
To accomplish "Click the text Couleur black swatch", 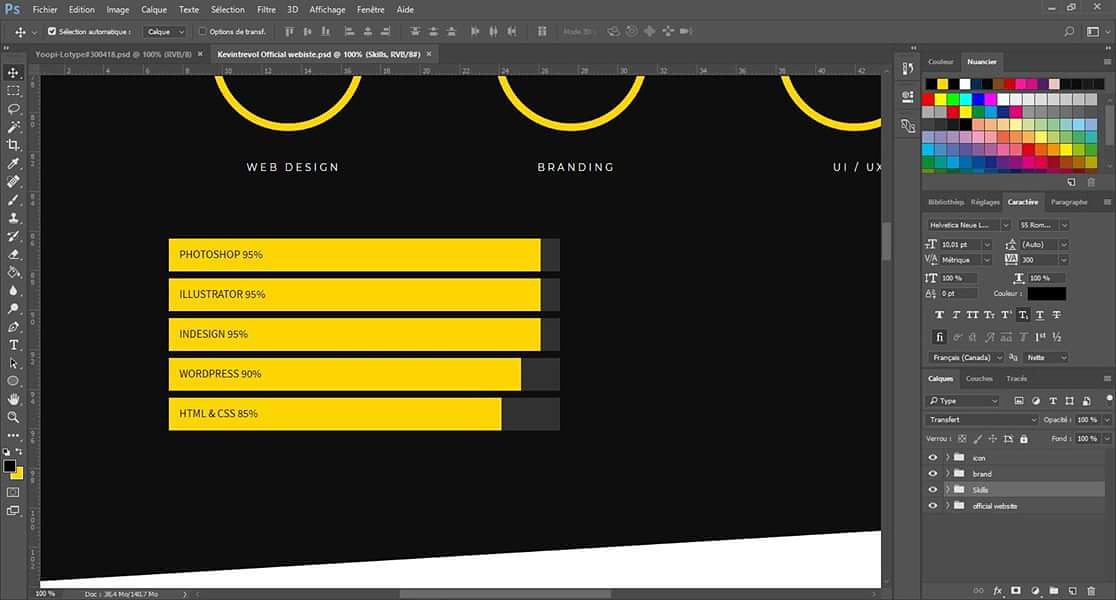I will (1046, 293).
